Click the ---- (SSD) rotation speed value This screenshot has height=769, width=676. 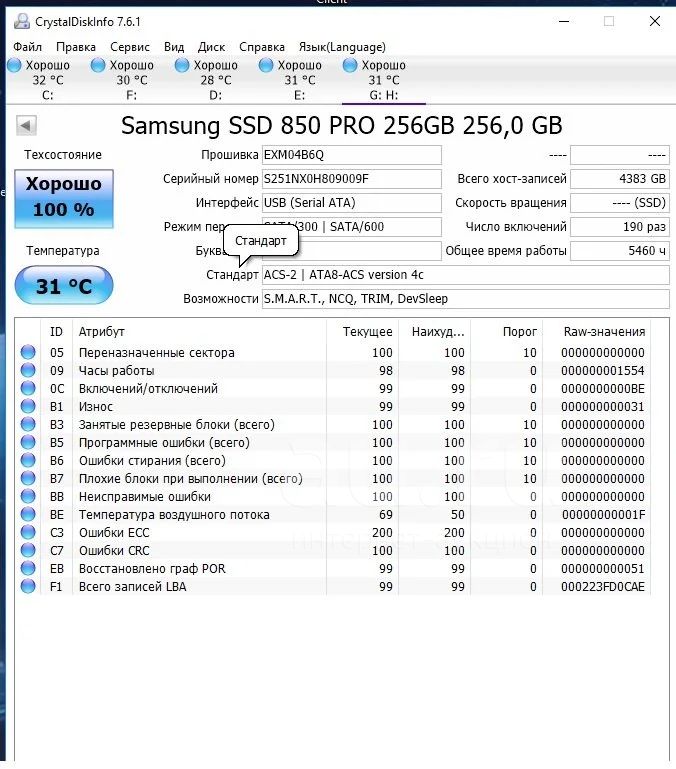620,203
